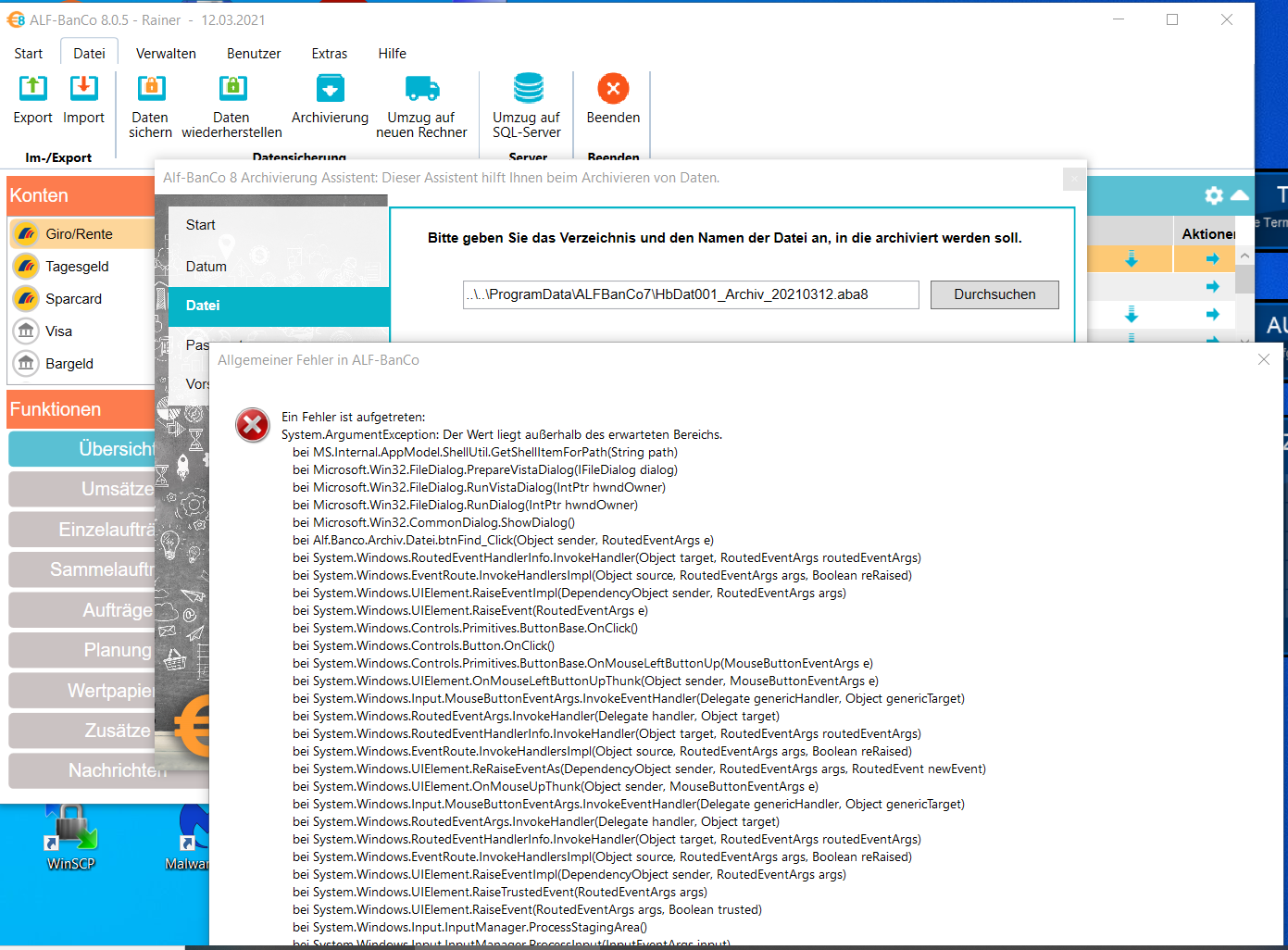This screenshot has width=1288, height=950.
Task: Open the Zusätze function
Action: [82, 731]
